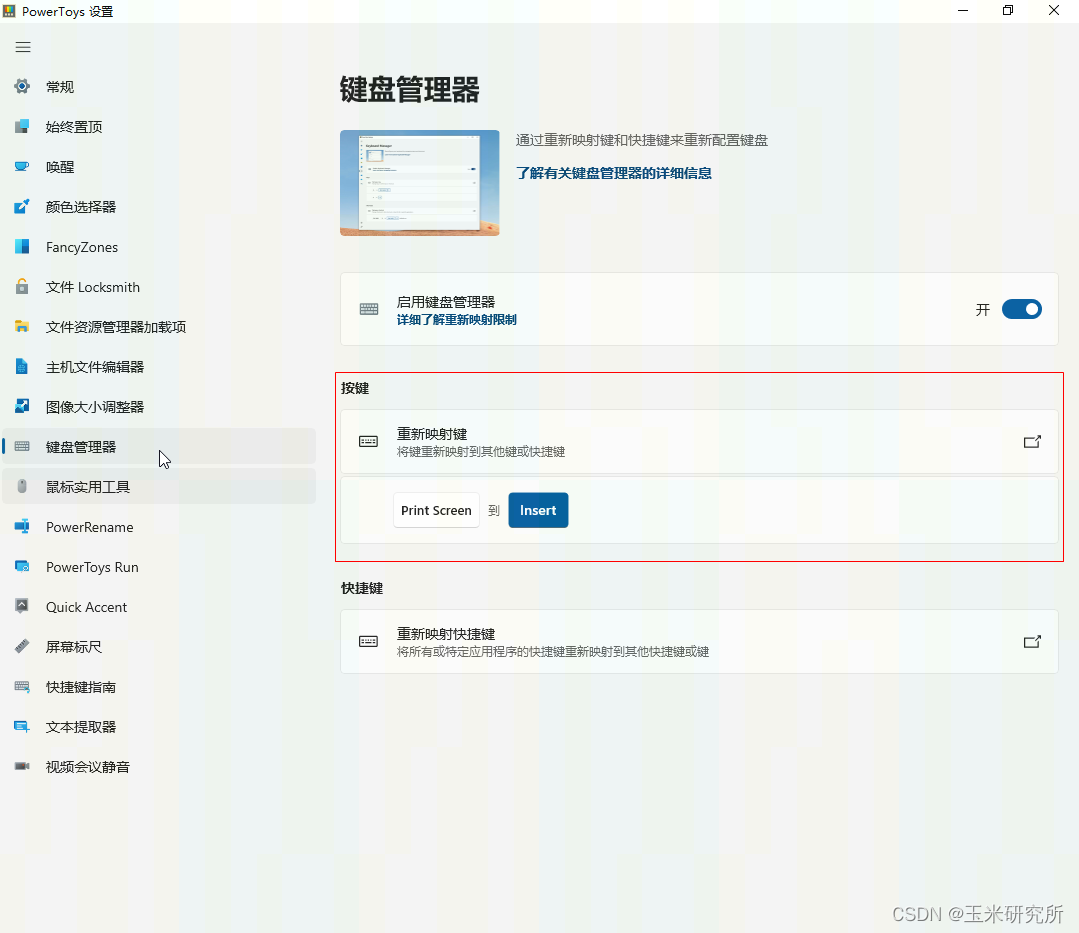Click the 图像大小调整器 icon
Image resolution: width=1079 pixels, height=933 pixels.
point(22,406)
